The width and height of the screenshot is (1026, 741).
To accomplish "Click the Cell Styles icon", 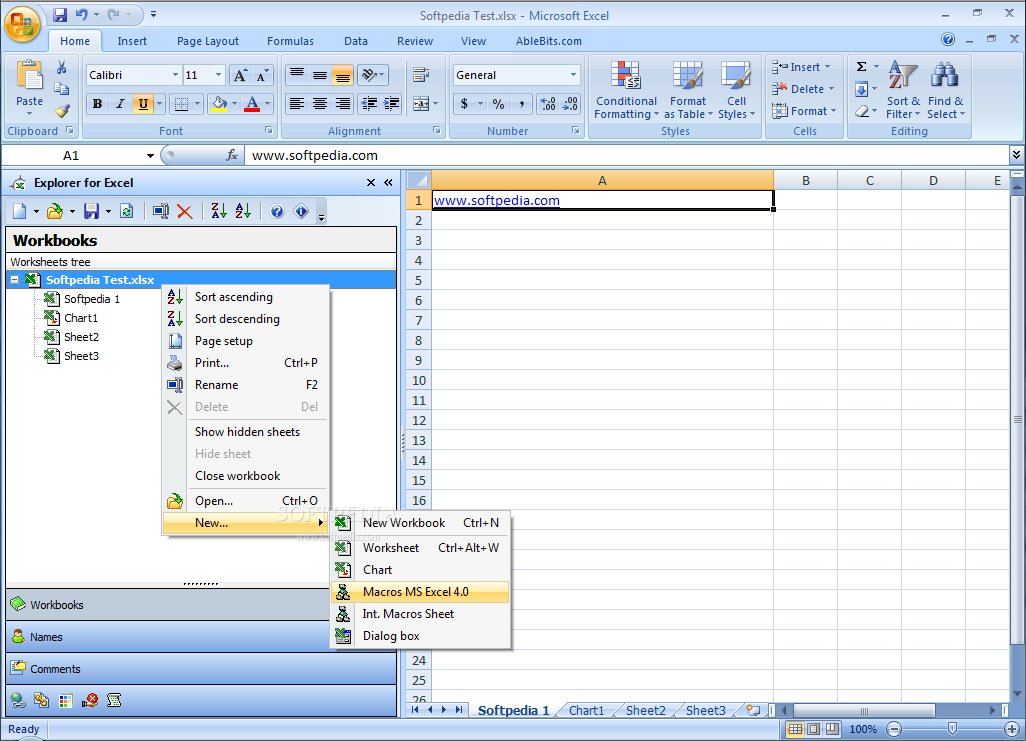I will tap(736, 74).
